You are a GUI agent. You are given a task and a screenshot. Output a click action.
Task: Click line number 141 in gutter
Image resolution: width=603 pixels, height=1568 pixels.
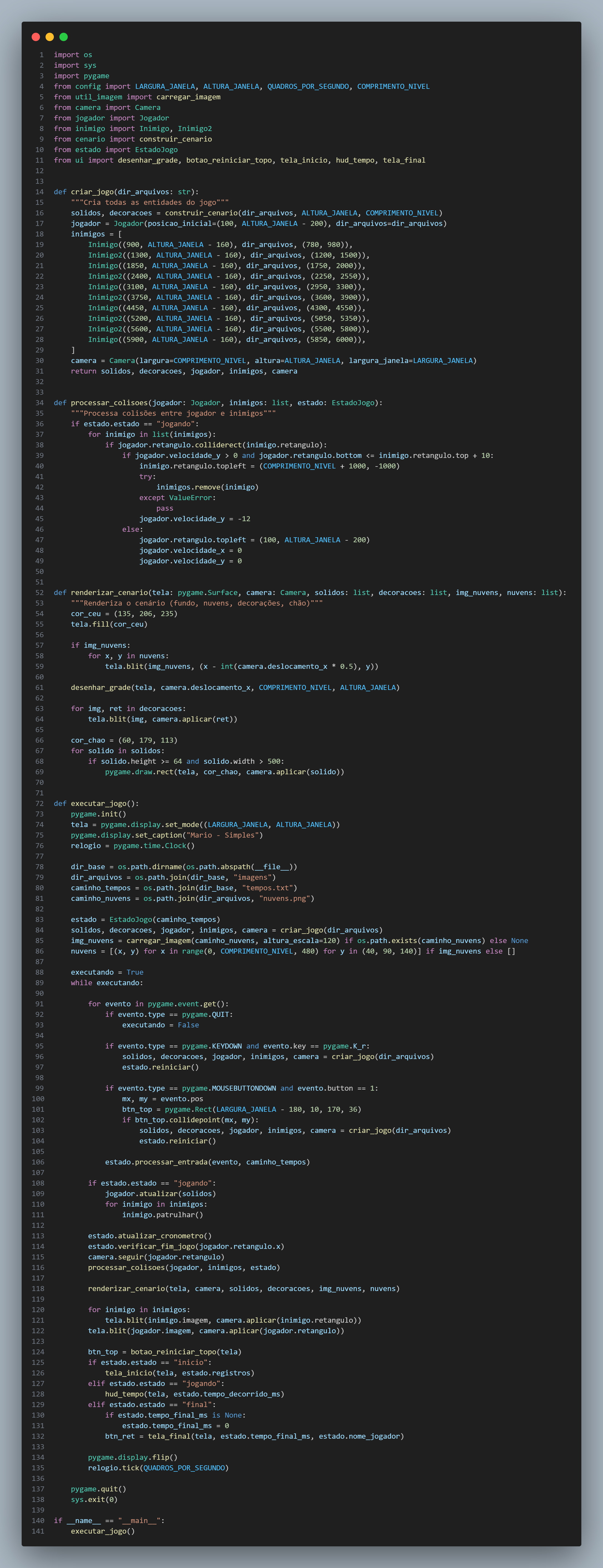pyautogui.click(x=38, y=1531)
